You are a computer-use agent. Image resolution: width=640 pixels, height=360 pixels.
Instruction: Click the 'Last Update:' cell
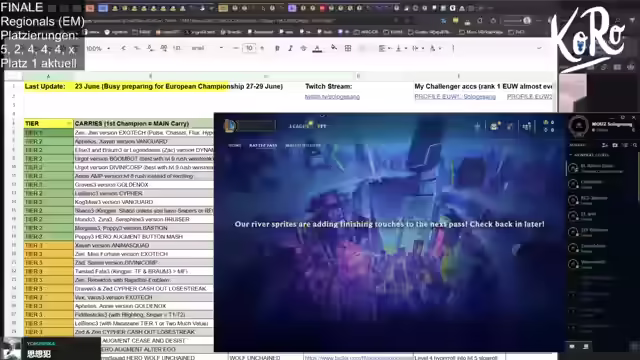tap(48, 87)
